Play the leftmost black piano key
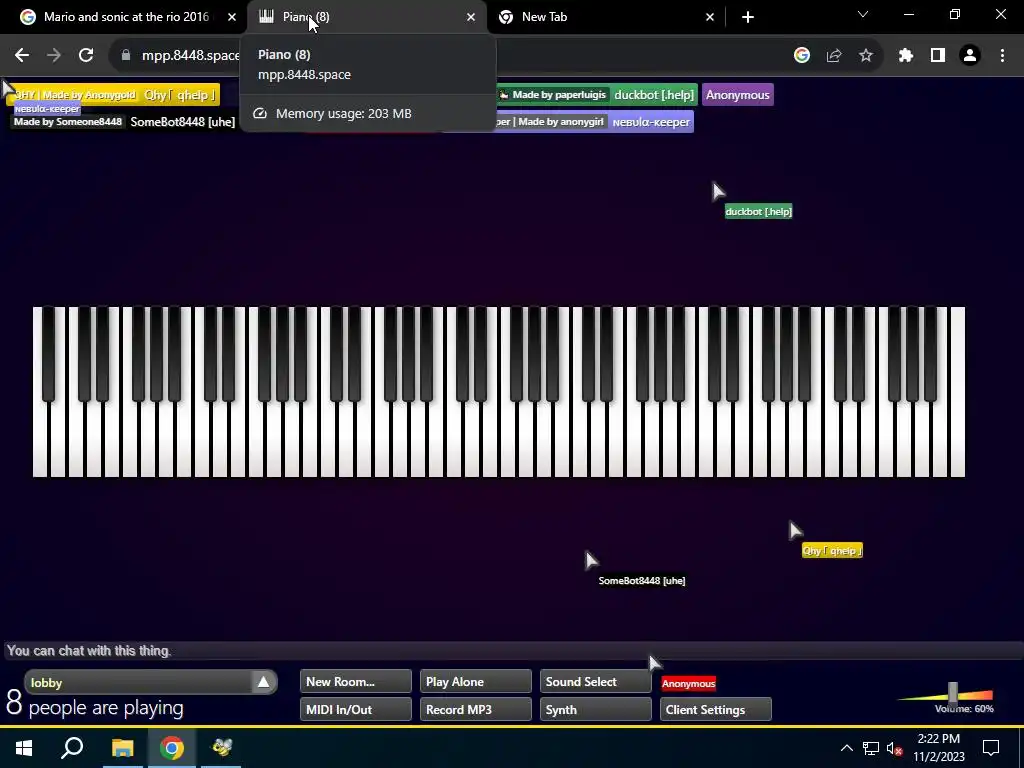The image size is (1024, 768). point(48,353)
